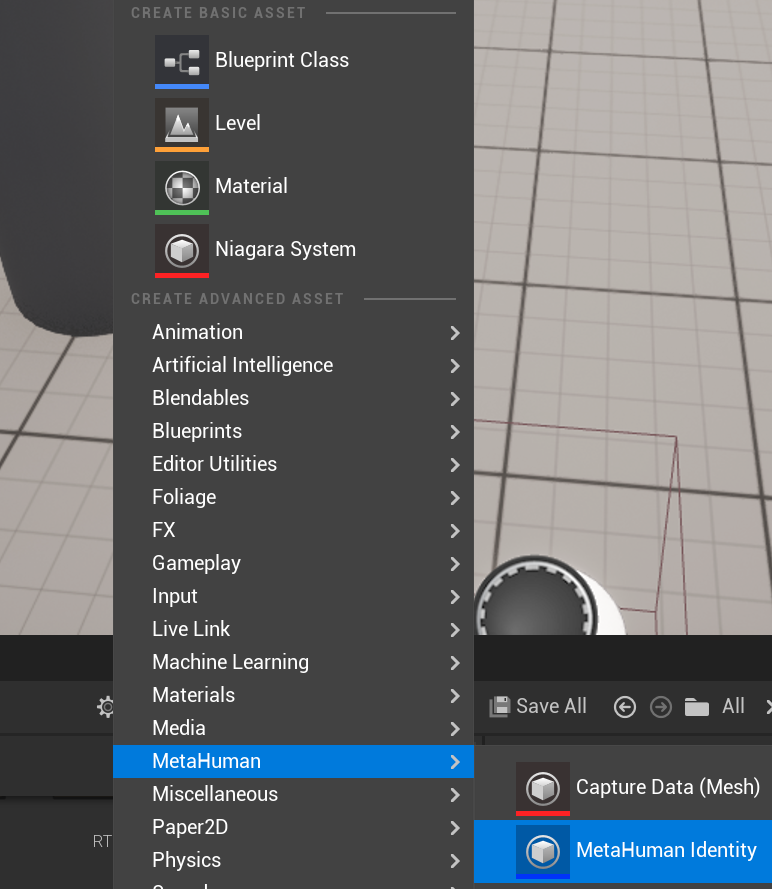Go forward with the right arrow icon
The height and width of the screenshot is (889, 772).
click(x=661, y=707)
